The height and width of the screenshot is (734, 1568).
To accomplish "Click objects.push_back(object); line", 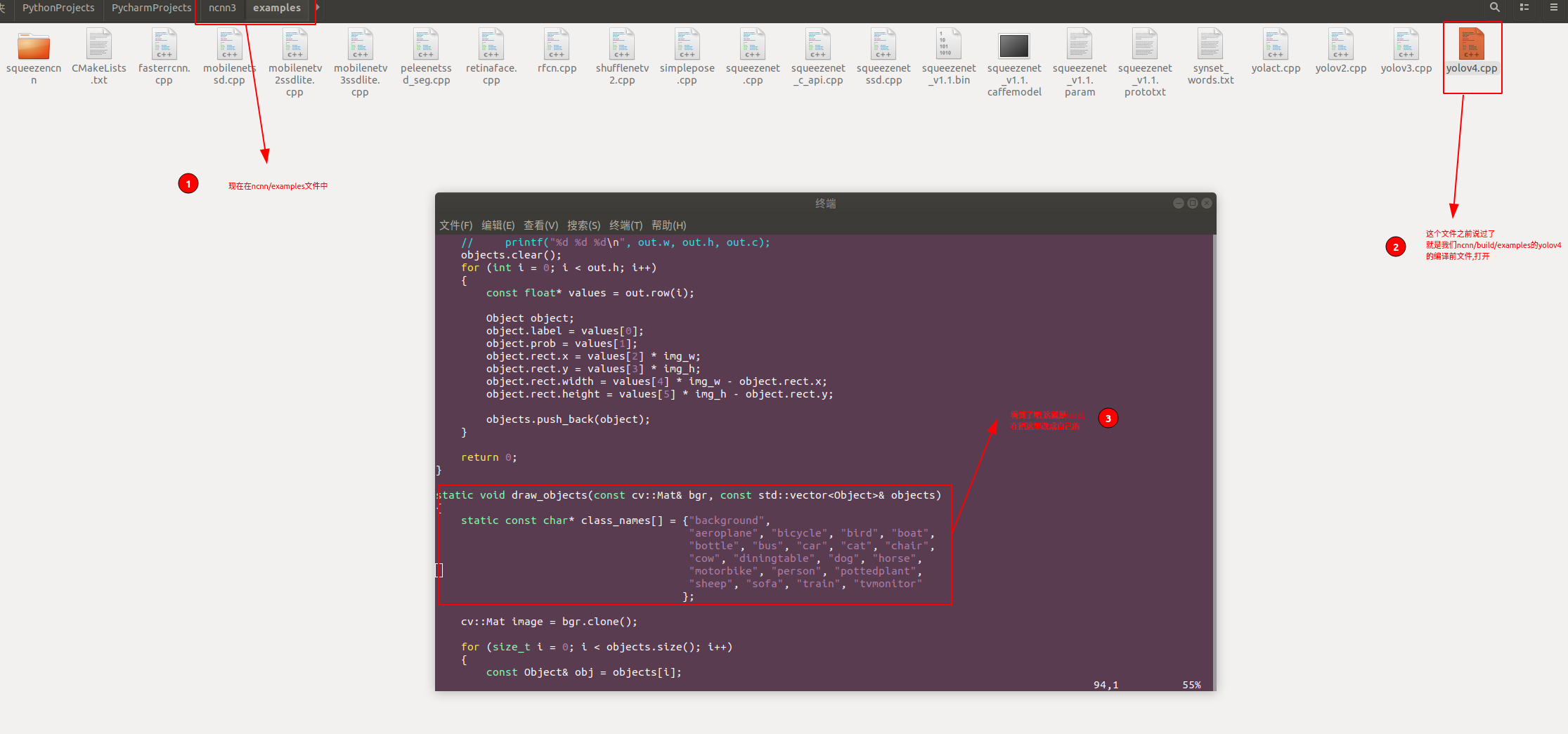I will point(568,419).
